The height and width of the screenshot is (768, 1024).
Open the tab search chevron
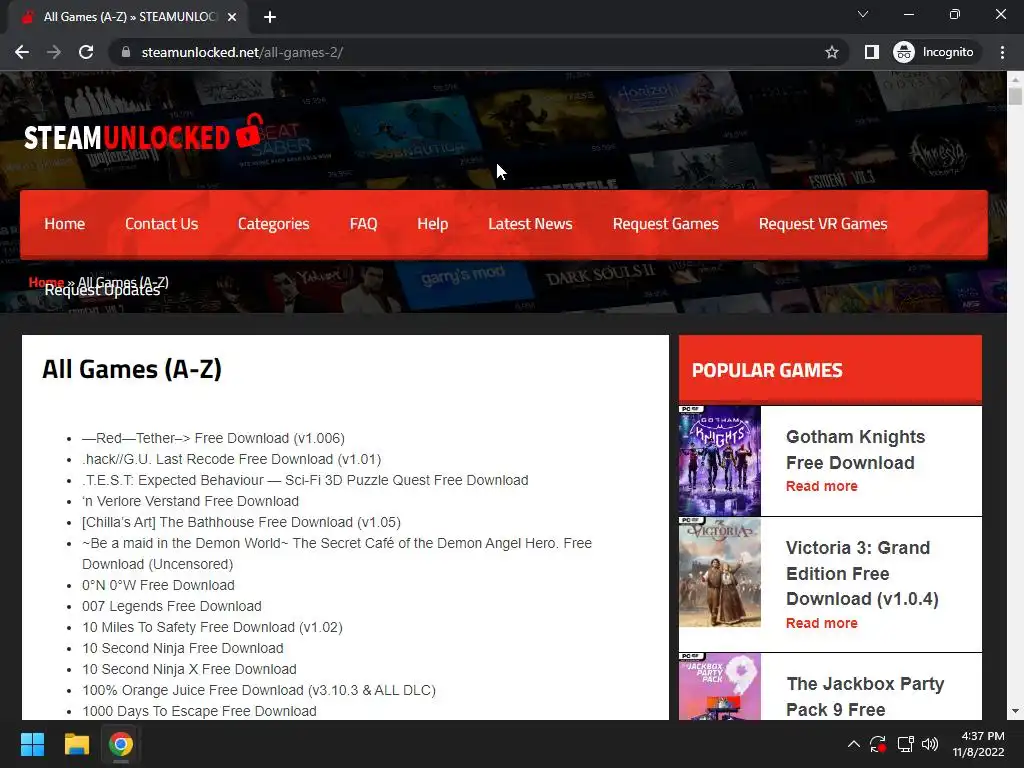tap(863, 14)
